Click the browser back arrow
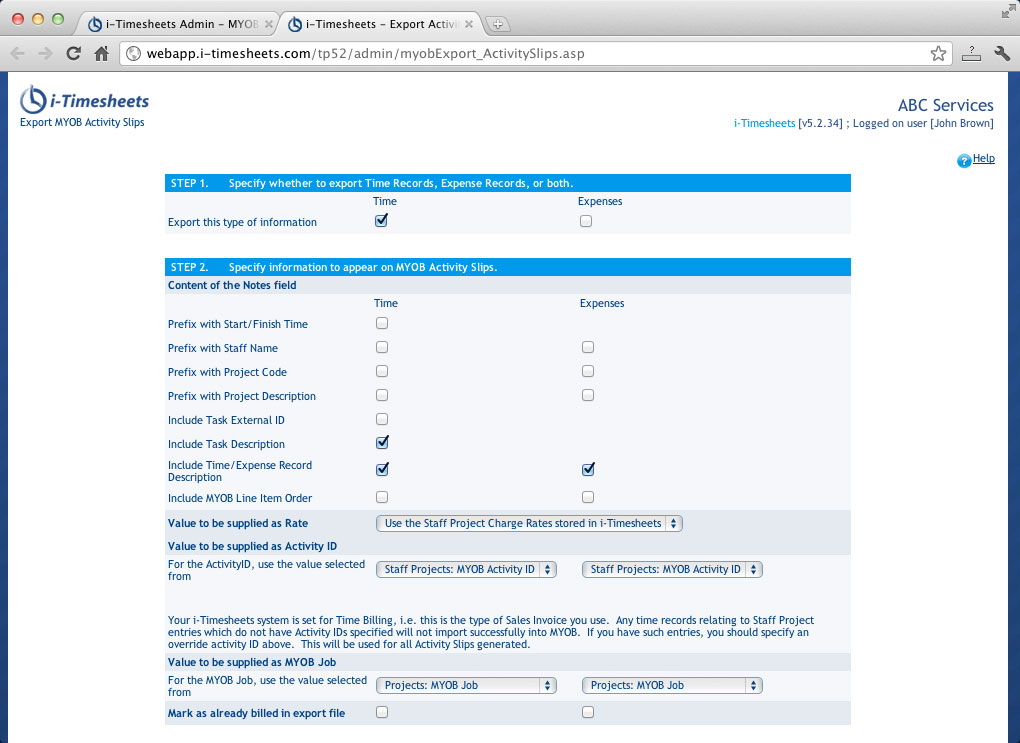 [x=18, y=53]
